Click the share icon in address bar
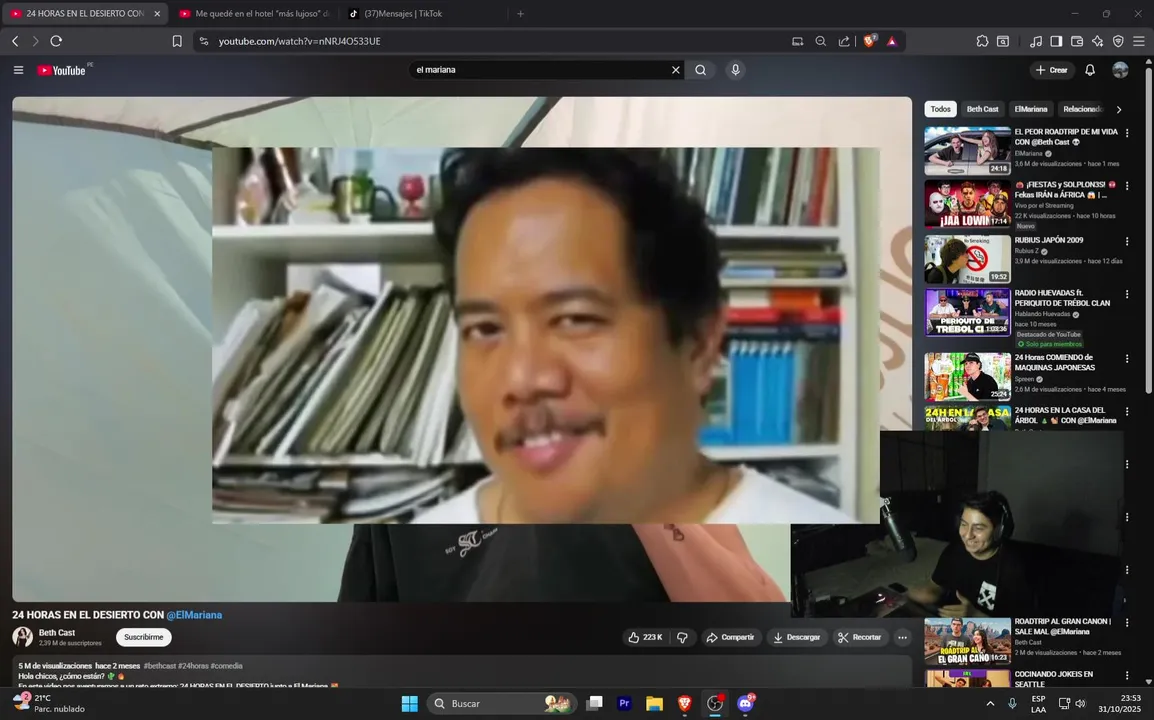1154x720 pixels. point(843,41)
